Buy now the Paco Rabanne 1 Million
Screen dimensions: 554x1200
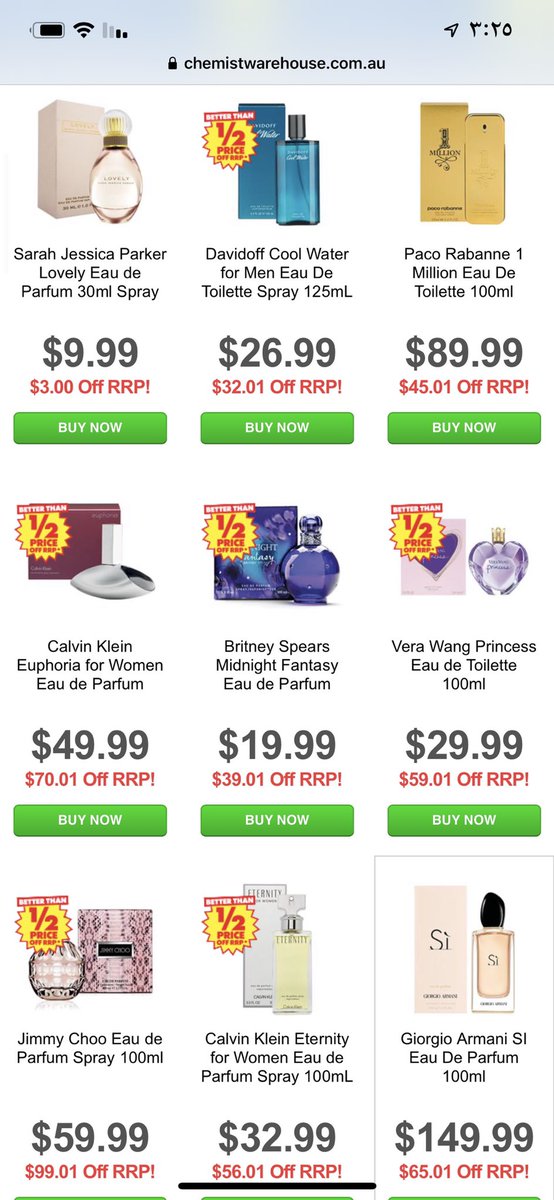pyautogui.click(x=464, y=428)
